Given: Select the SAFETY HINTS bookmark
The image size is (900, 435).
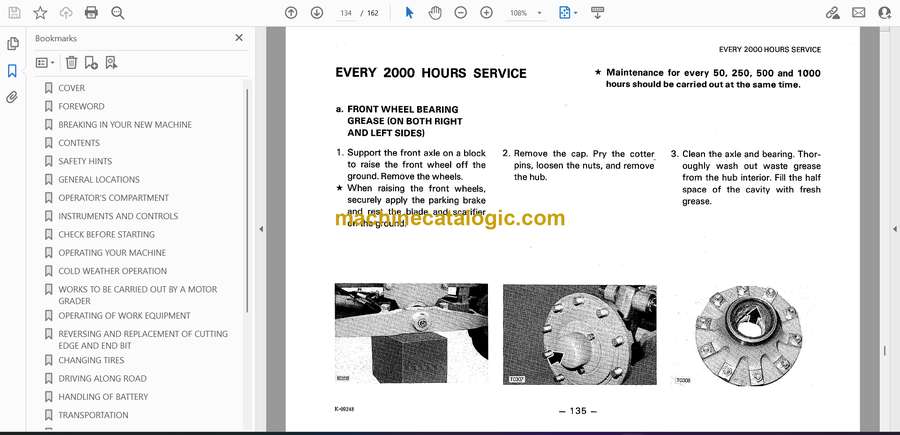Looking at the screenshot, I should point(85,161).
